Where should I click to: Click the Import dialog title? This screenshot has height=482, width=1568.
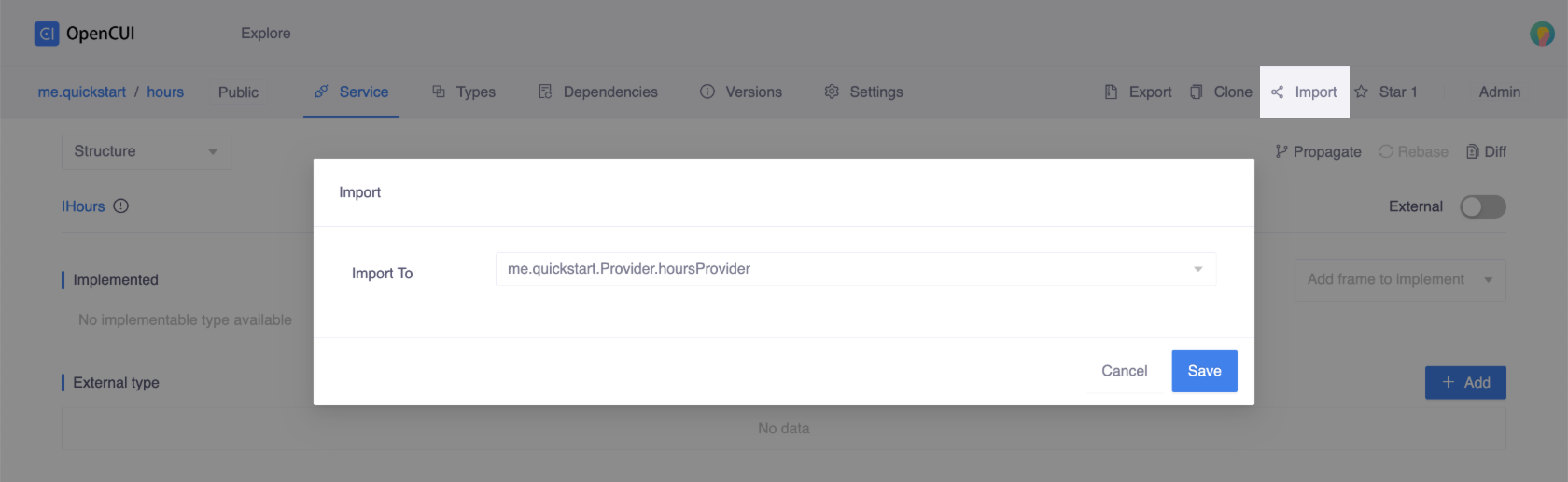coord(359,192)
